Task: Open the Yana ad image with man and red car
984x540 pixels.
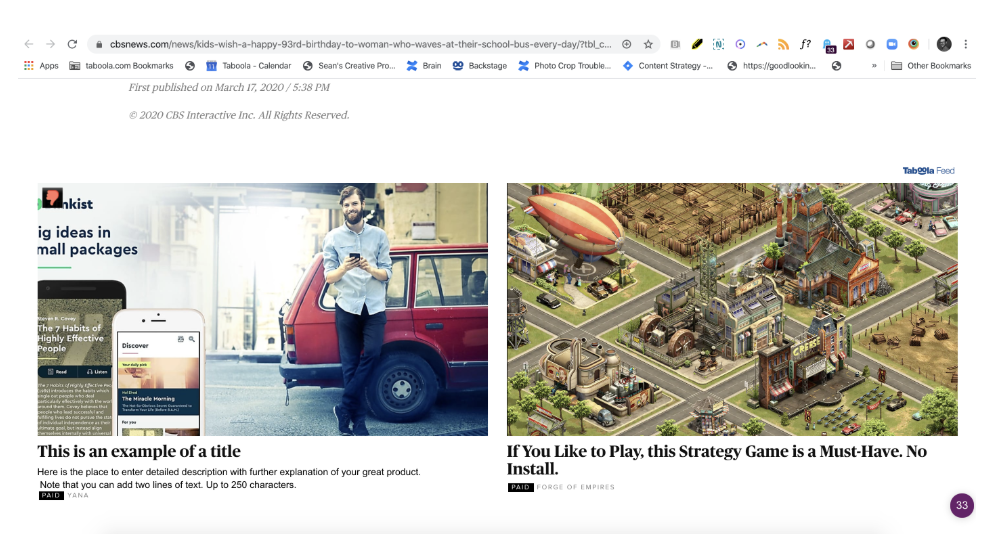Action: tap(262, 310)
